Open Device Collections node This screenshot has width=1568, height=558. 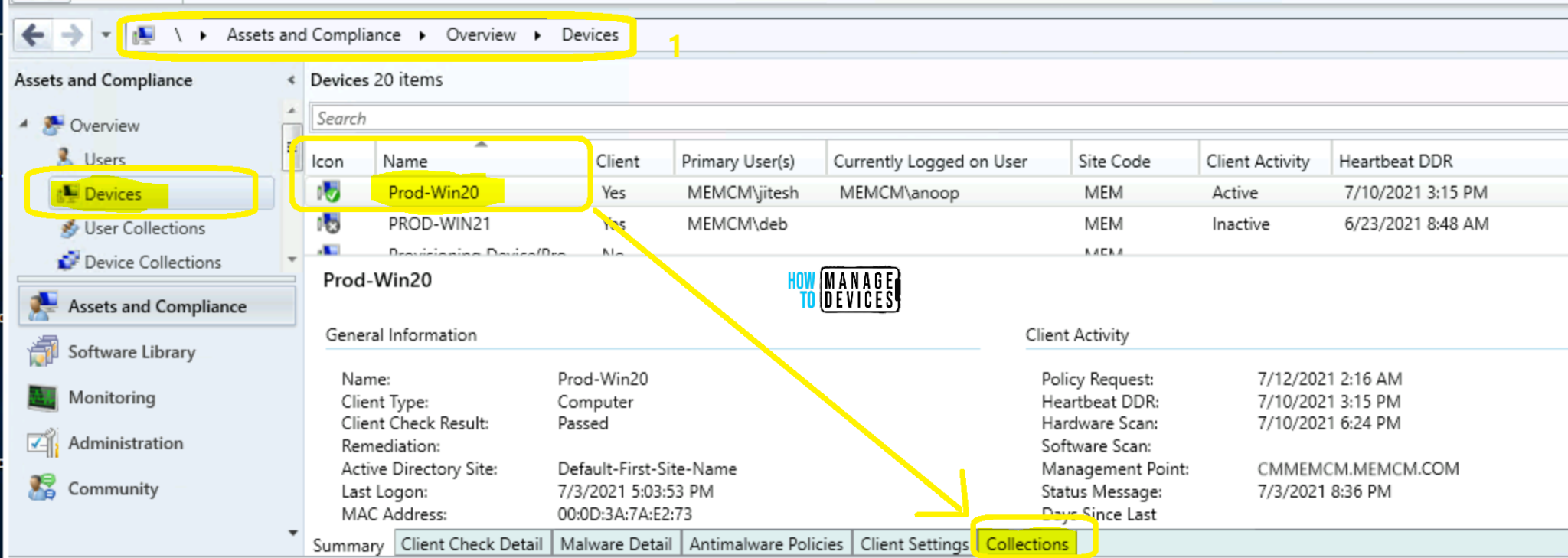click(152, 262)
